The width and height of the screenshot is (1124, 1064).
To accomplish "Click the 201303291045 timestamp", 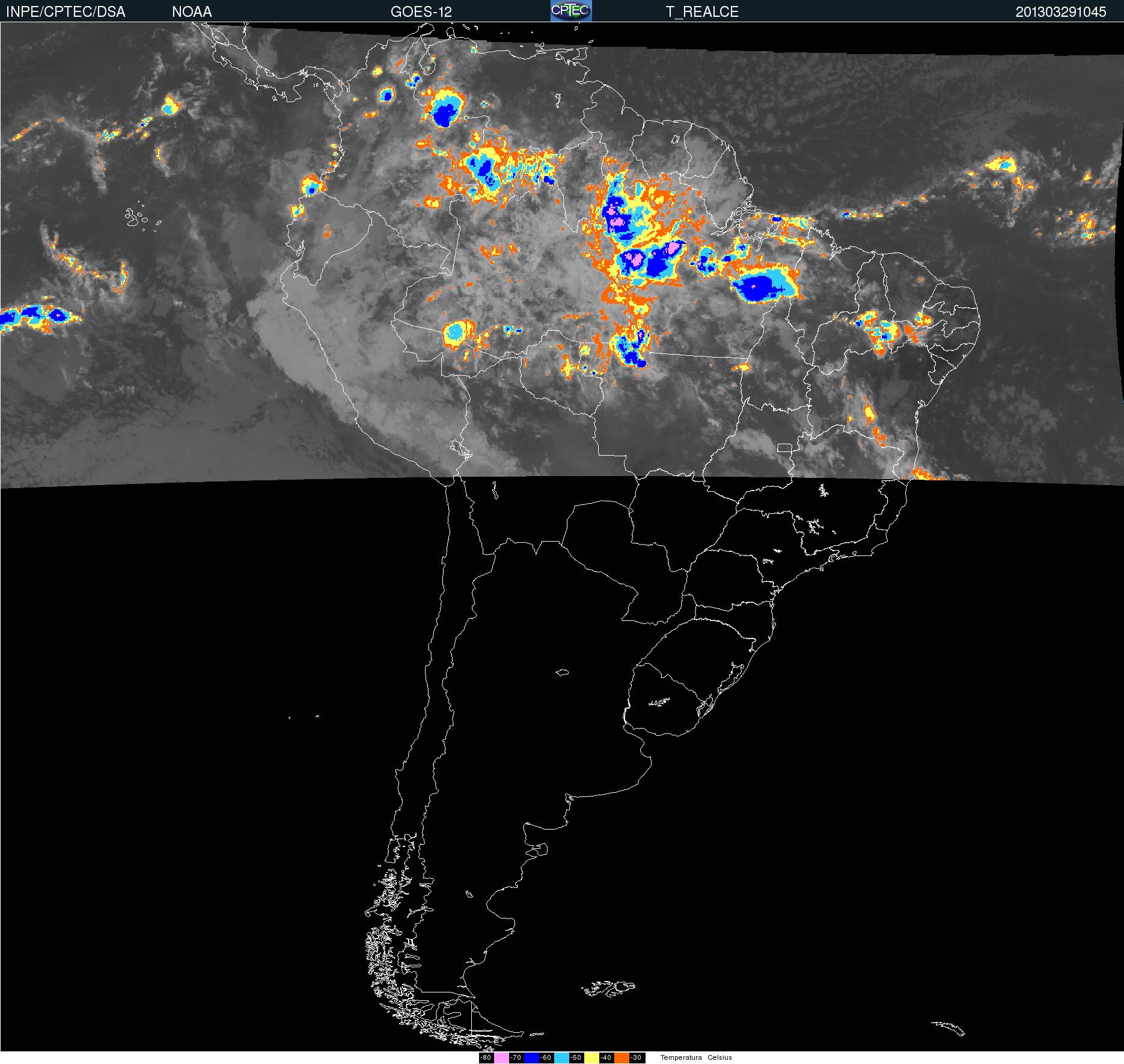I will pyautogui.click(x=1061, y=12).
